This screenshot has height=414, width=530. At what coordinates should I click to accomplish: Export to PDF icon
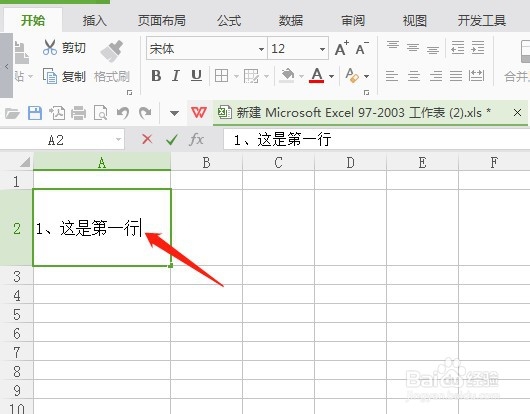(57, 113)
